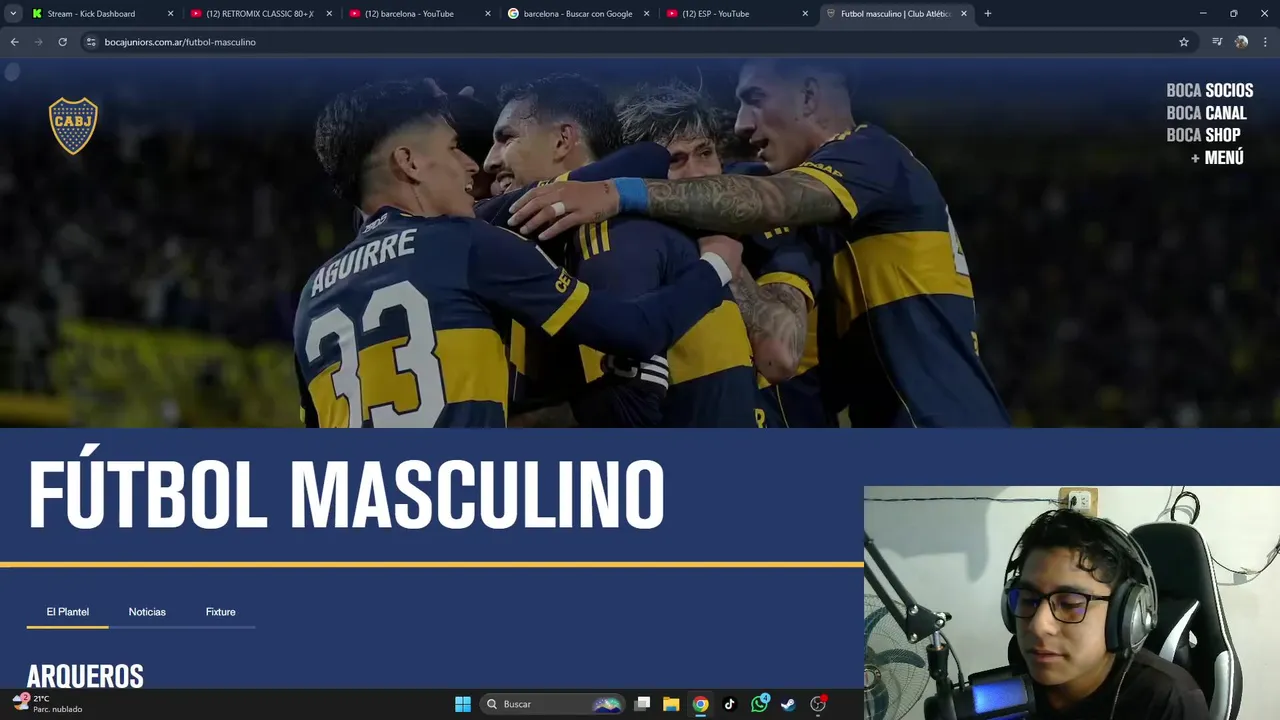Close the Futbol masculino tab
The width and height of the screenshot is (1280, 720).
coord(964,14)
